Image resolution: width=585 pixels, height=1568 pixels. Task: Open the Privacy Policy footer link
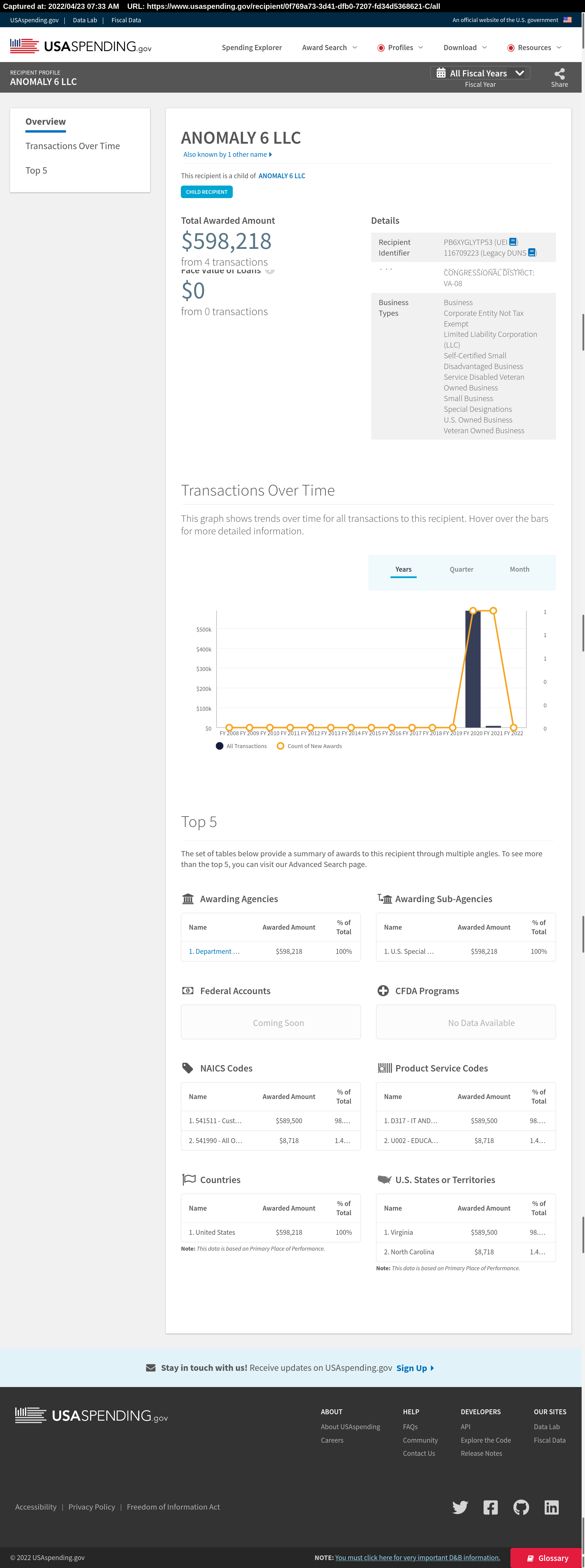[x=91, y=1507]
